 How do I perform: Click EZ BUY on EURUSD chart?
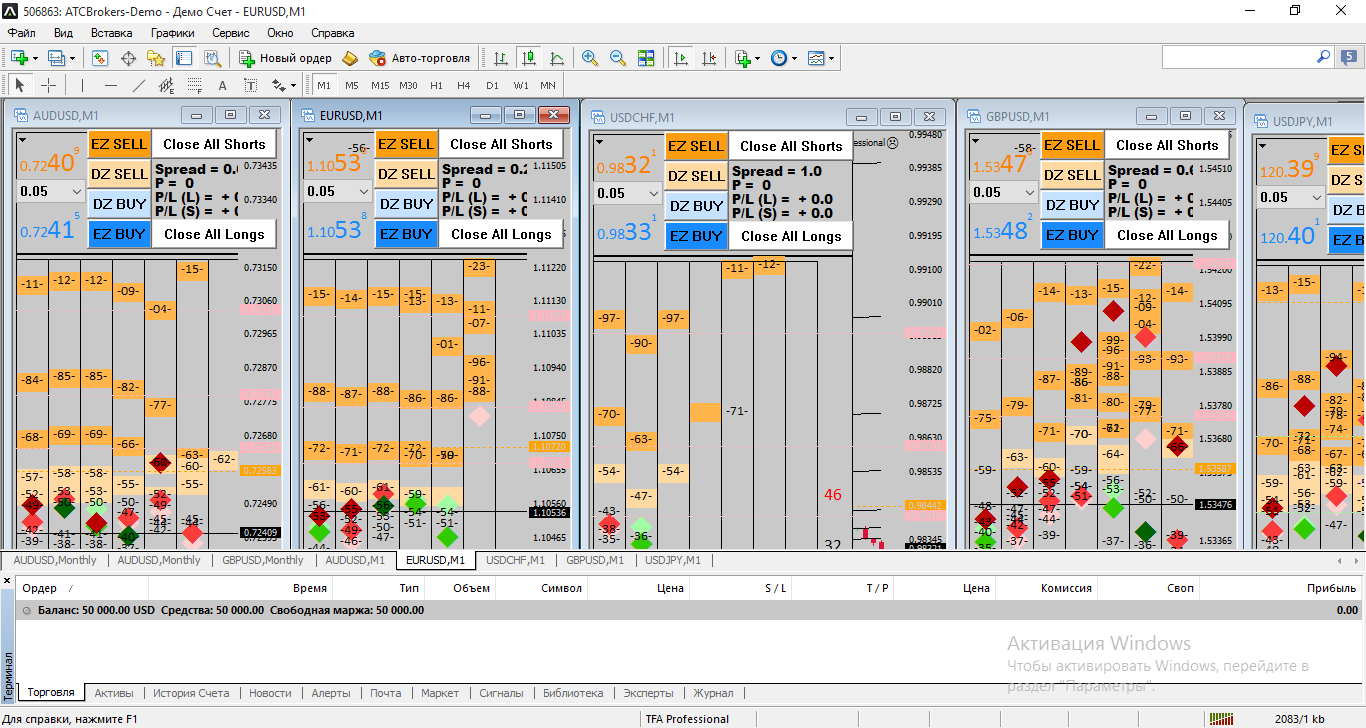click(x=405, y=234)
